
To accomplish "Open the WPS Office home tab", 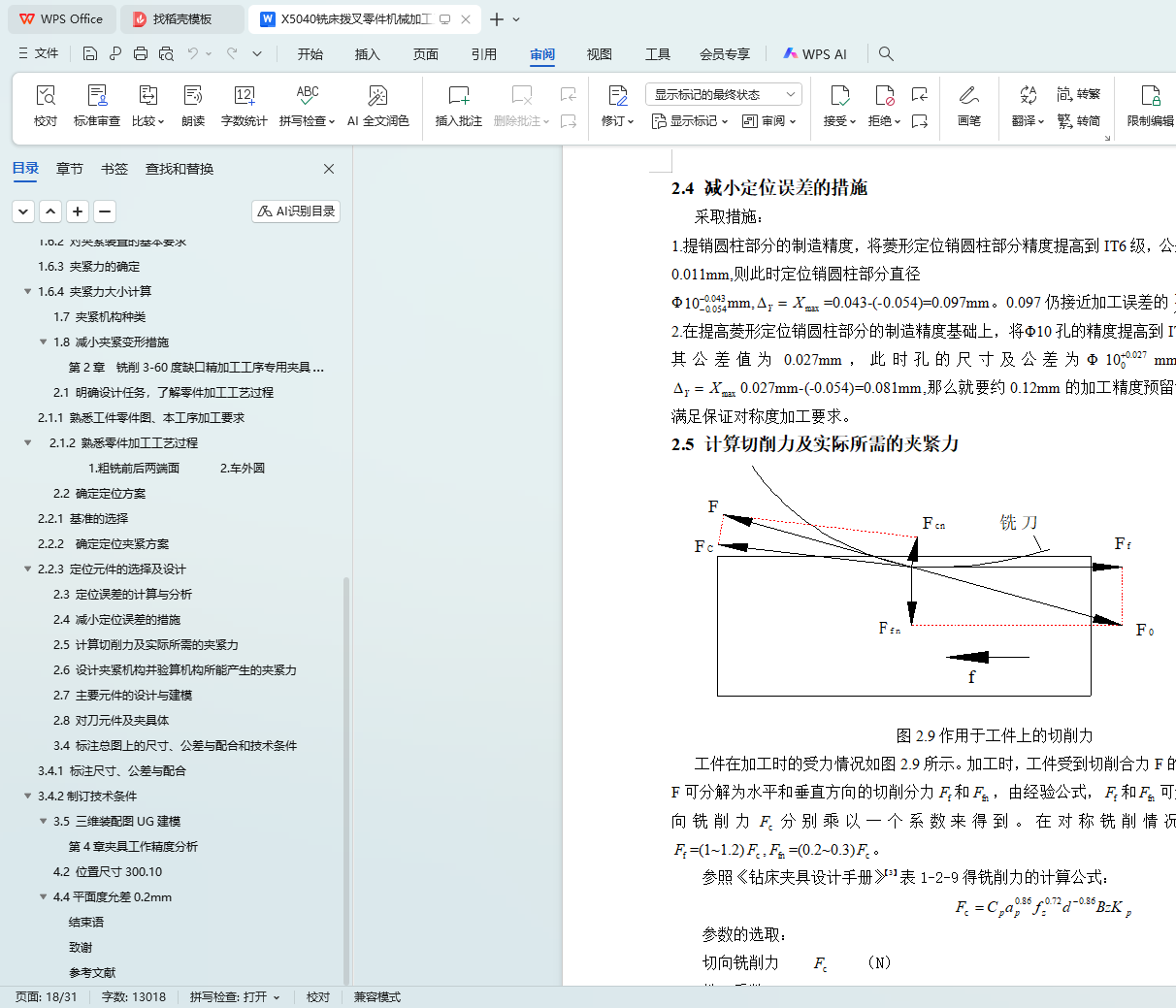I will 61,19.
